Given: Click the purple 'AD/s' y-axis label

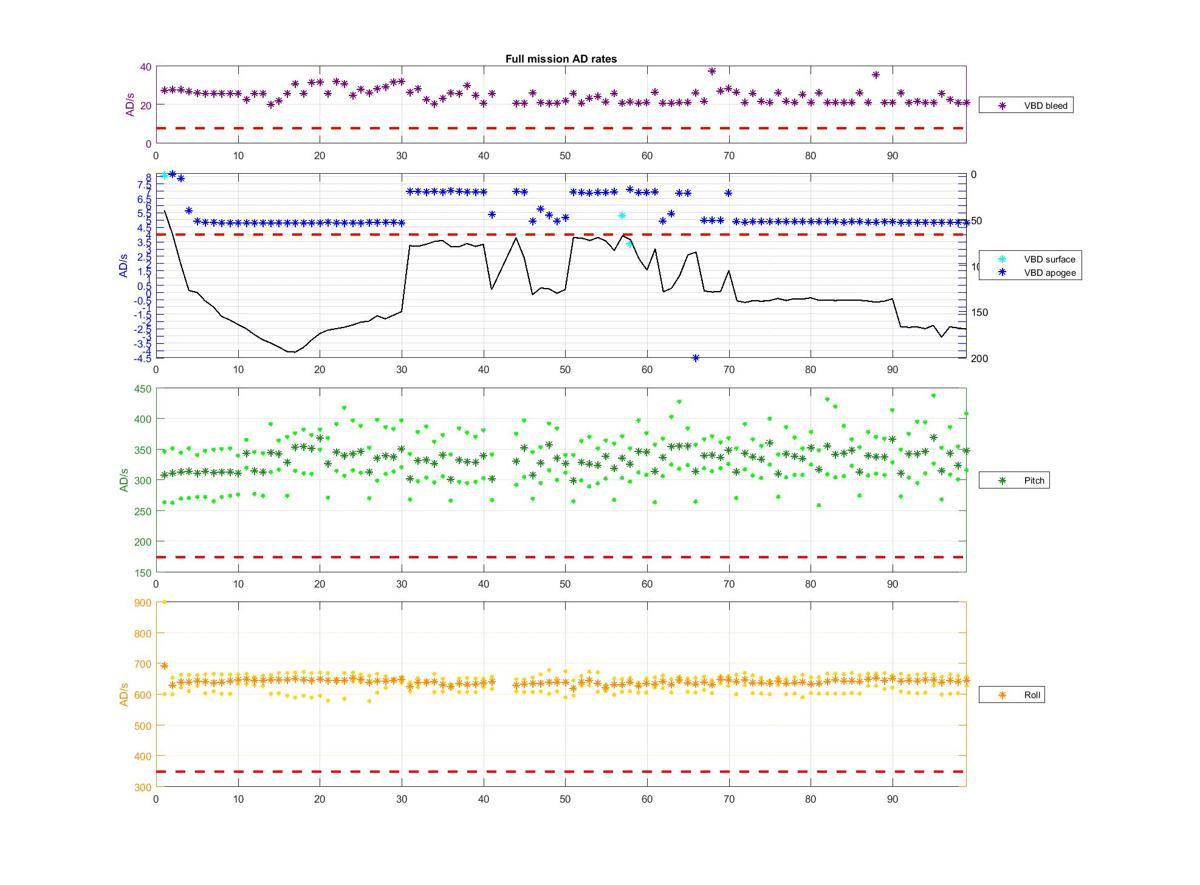Looking at the screenshot, I should [x=128, y=105].
